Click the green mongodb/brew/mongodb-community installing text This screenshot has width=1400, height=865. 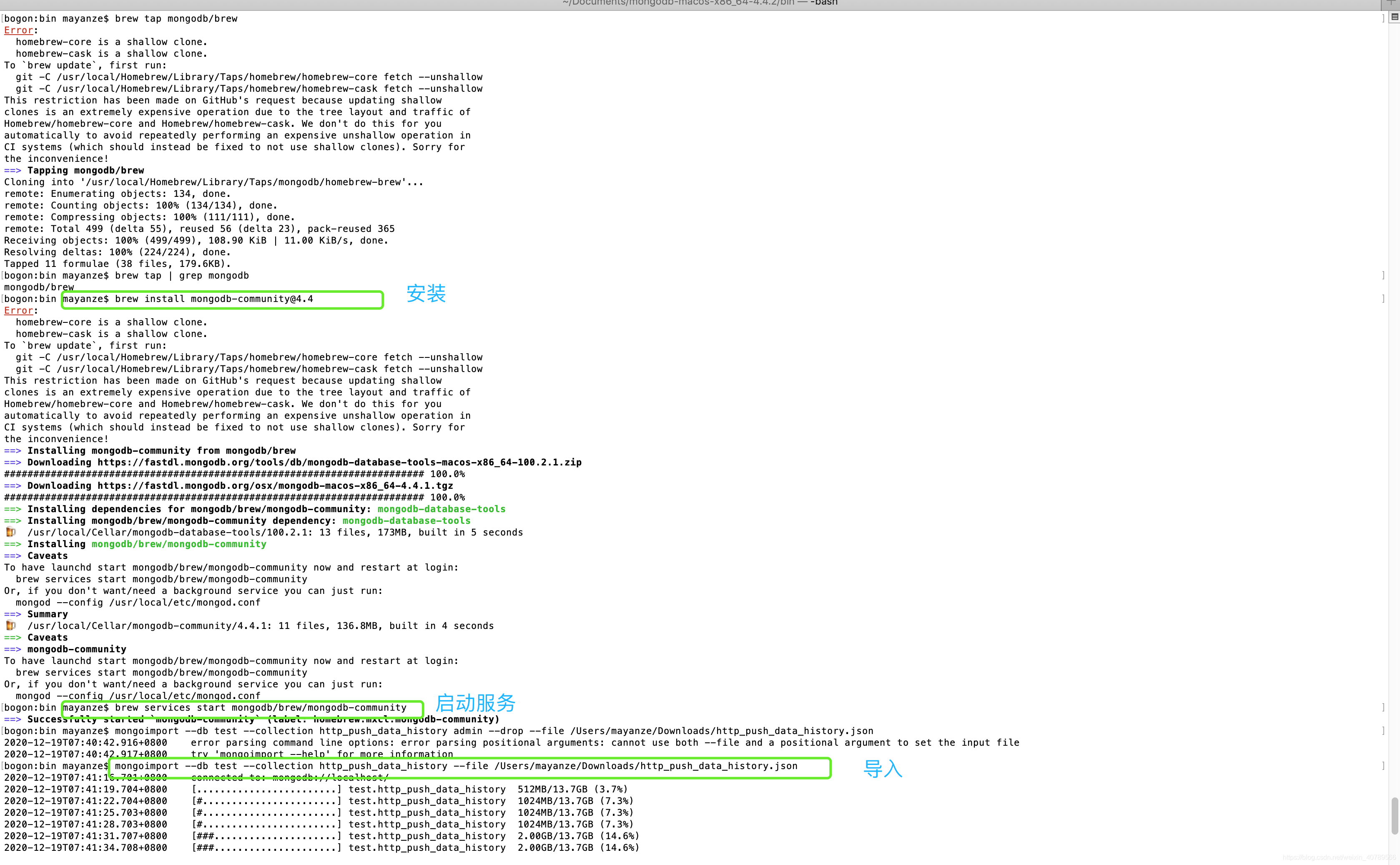point(179,544)
